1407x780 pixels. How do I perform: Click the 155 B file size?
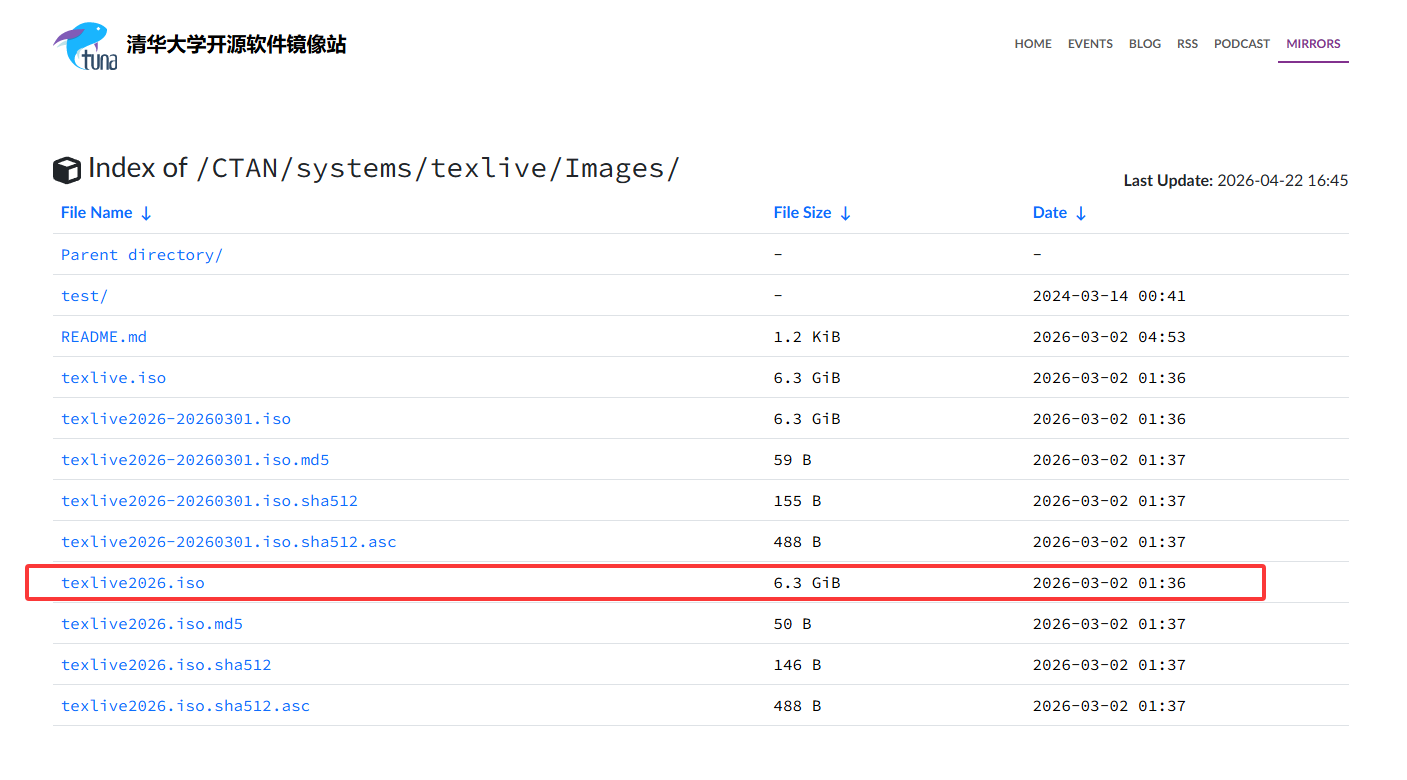coord(797,501)
